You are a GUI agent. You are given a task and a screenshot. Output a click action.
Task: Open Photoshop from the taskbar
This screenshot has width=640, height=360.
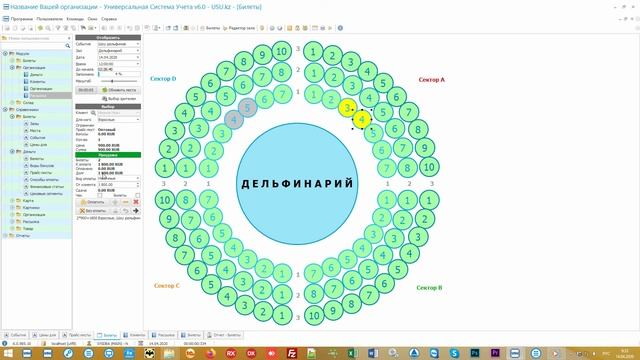[x=475, y=353]
